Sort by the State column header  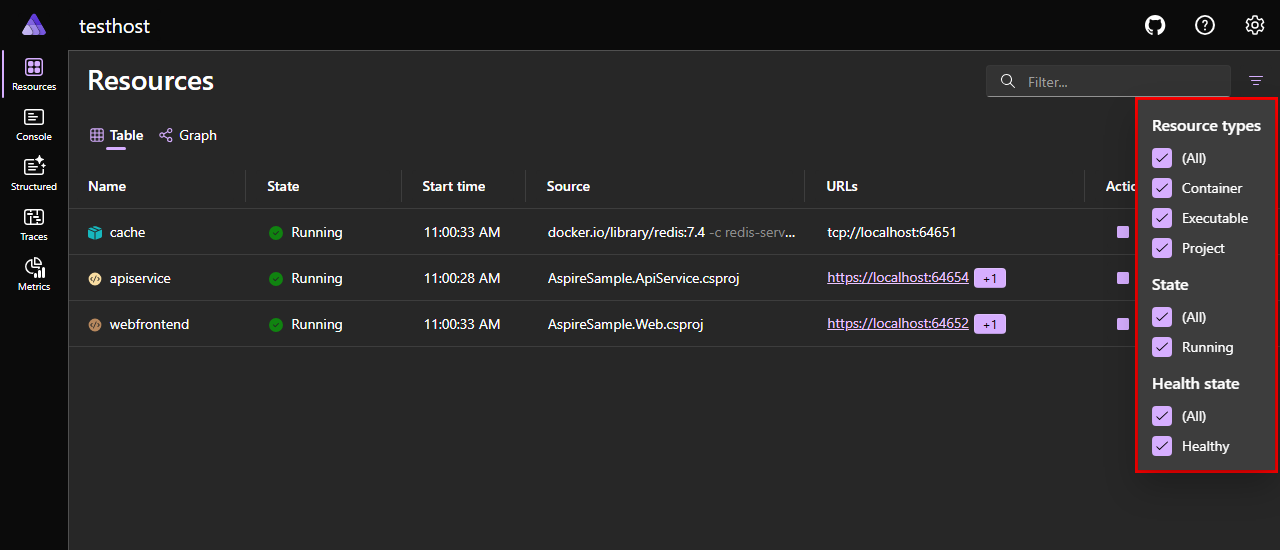(x=283, y=186)
